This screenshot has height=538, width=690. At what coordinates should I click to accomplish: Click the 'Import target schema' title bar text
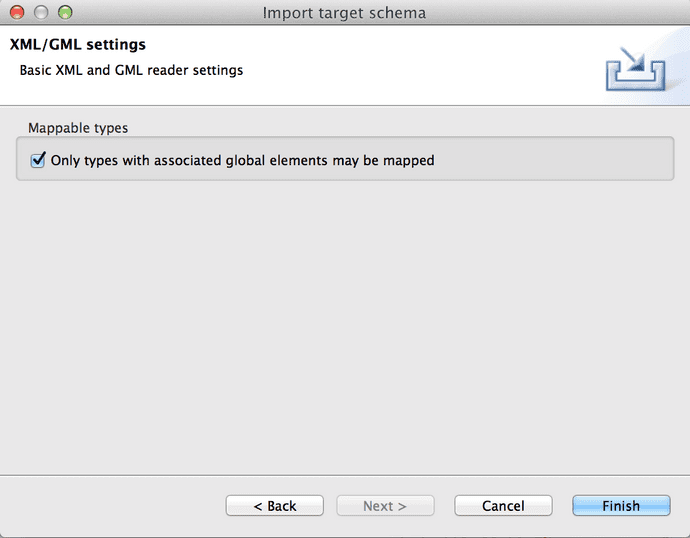point(344,13)
